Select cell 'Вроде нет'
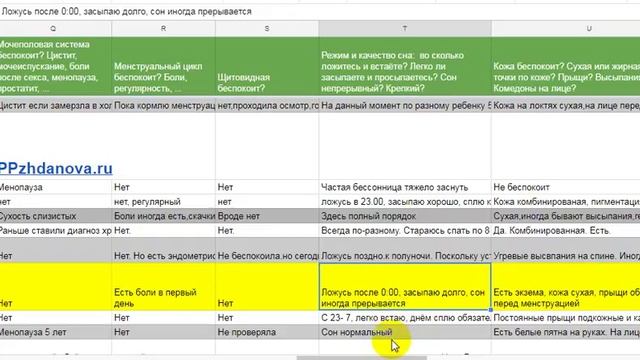Viewport: 640px width, 360px height. [x=267, y=216]
